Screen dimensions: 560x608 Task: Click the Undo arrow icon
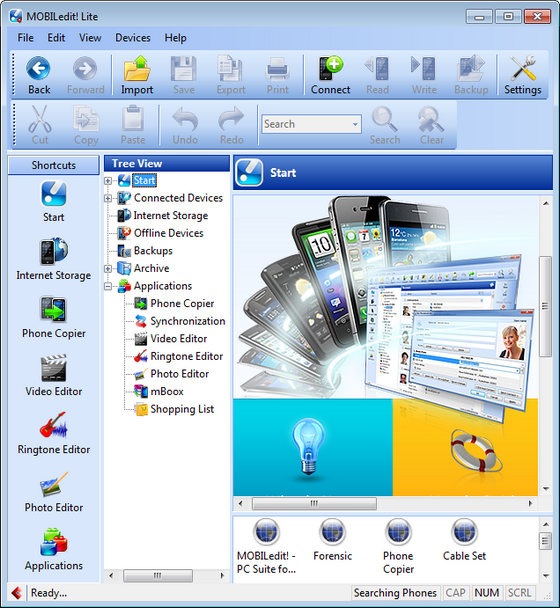(185, 119)
